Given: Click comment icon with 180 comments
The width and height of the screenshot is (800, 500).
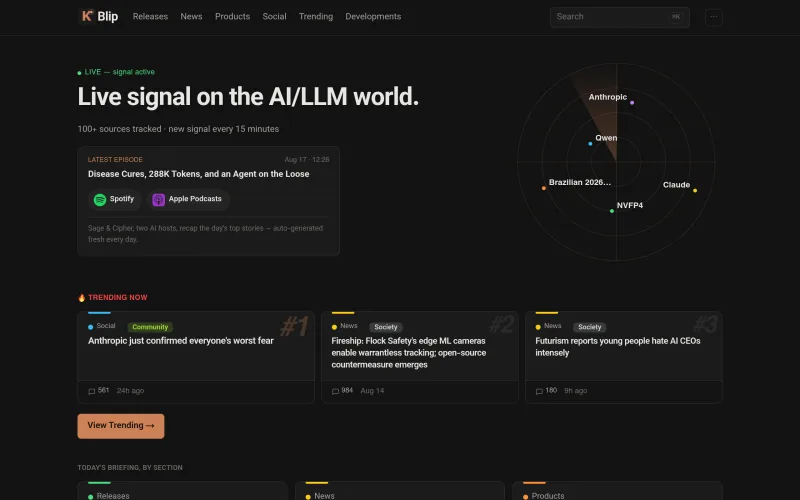Looking at the screenshot, I should 539,391.
